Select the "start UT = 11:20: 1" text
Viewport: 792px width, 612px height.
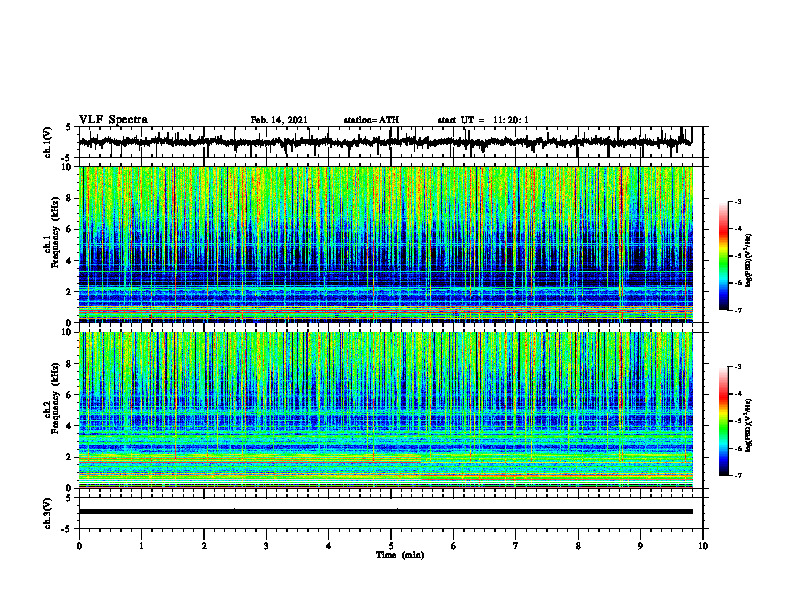point(483,120)
